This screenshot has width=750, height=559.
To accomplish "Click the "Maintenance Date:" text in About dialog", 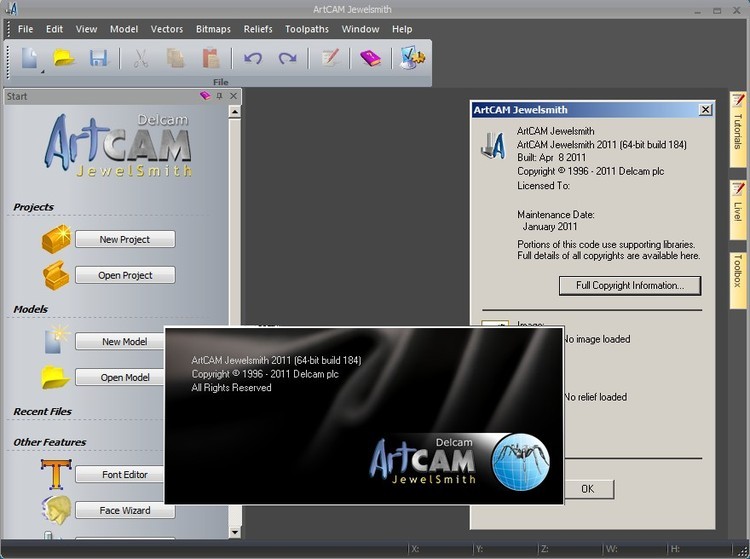I will click(x=555, y=215).
